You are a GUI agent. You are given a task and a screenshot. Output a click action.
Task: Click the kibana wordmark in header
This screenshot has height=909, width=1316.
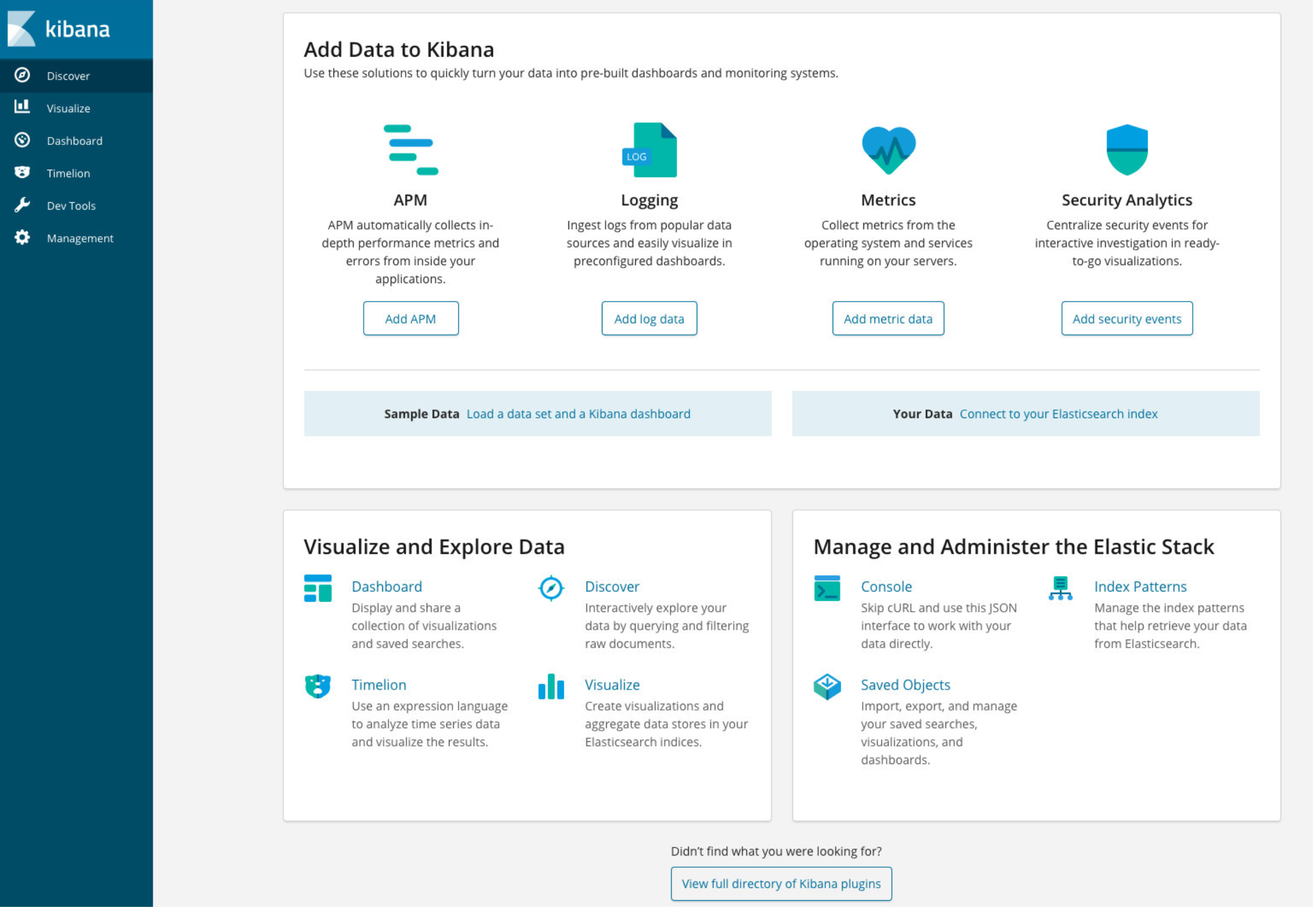tap(77, 29)
